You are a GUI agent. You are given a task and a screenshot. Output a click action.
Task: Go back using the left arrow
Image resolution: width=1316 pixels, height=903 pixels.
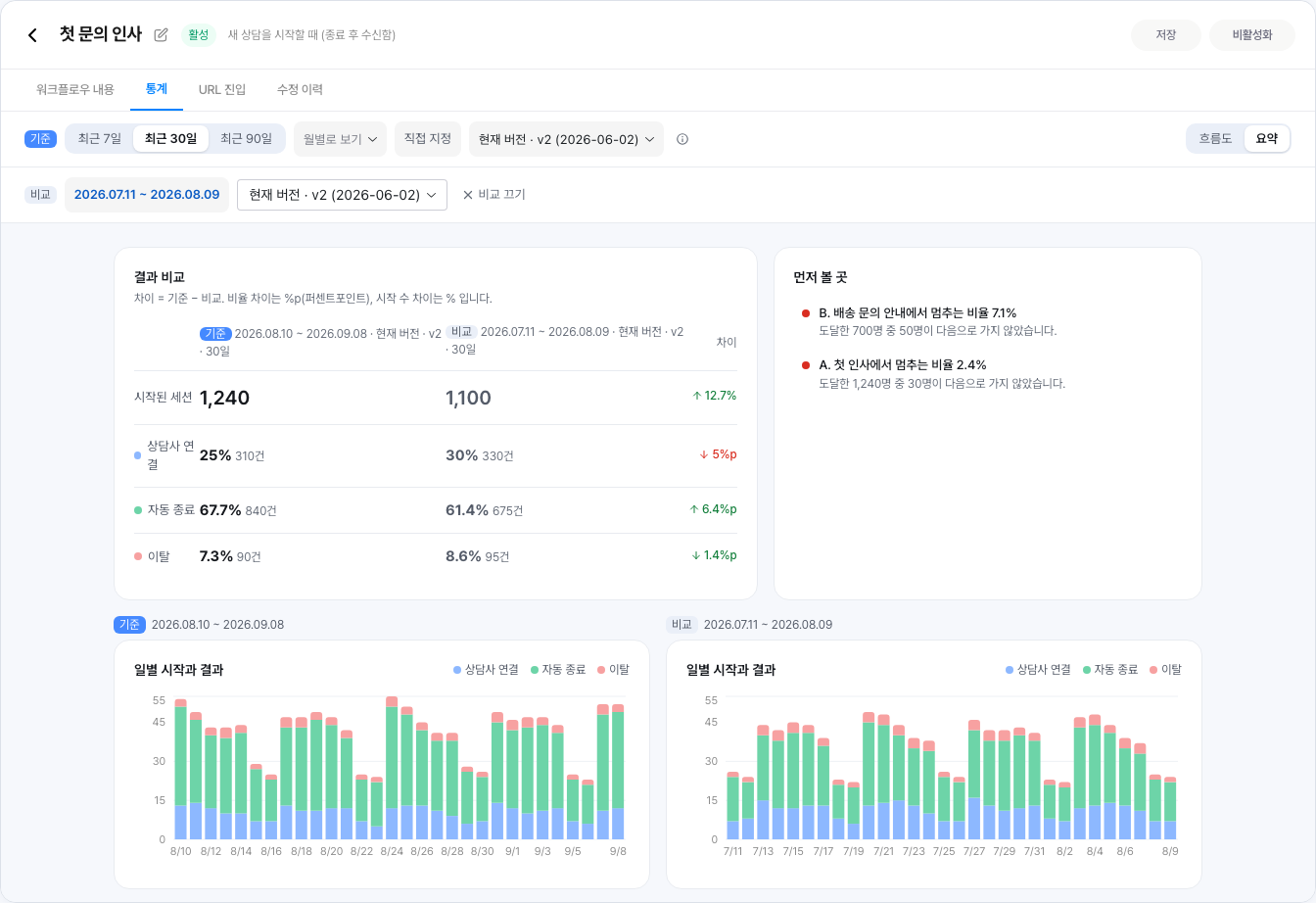tap(32, 35)
